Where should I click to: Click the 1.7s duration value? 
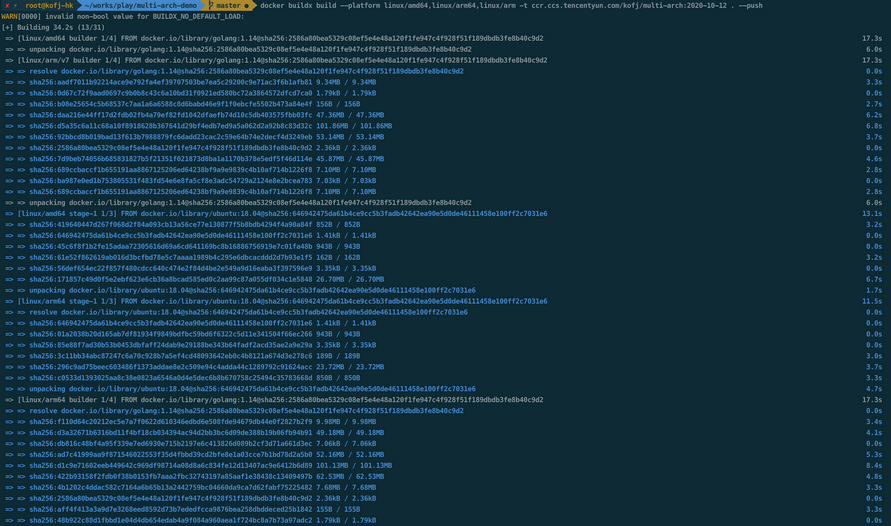(x=874, y=290)
